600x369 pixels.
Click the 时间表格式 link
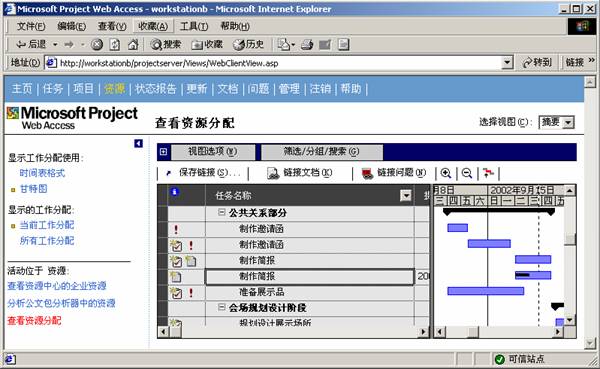42,173
